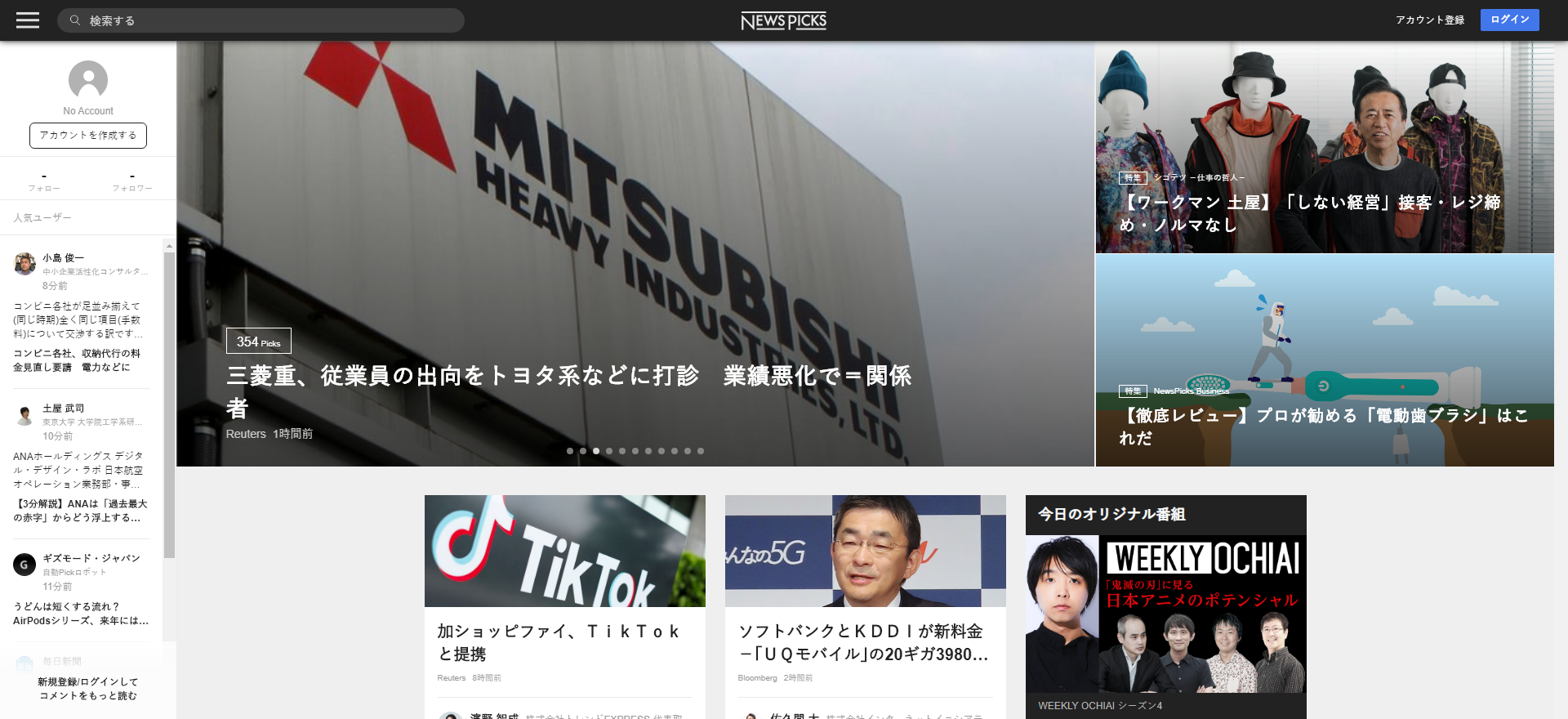Screen dimensions: 1568x719
Task: Open アカウント登録 link
Action: pyautogui.click(x=1429, y=20)
